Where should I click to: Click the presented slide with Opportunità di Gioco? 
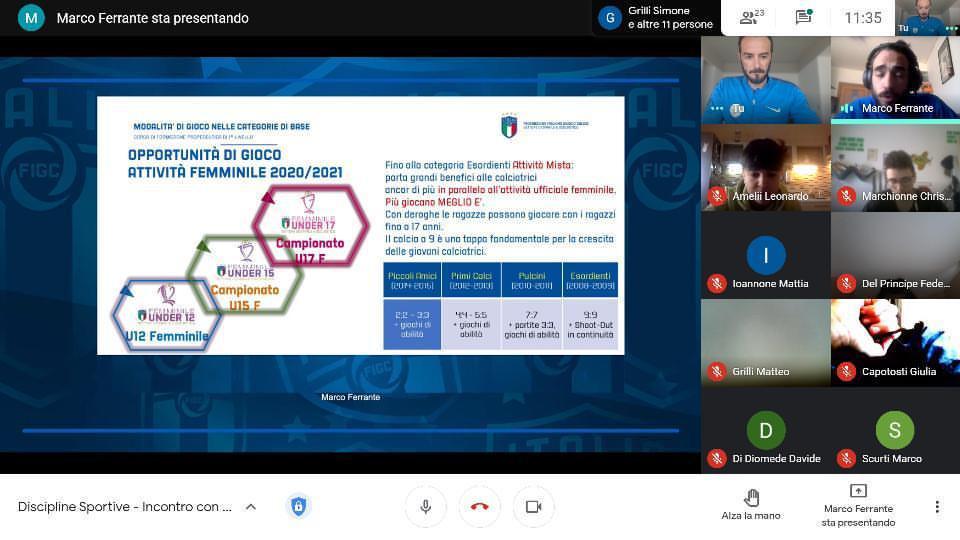360,225
